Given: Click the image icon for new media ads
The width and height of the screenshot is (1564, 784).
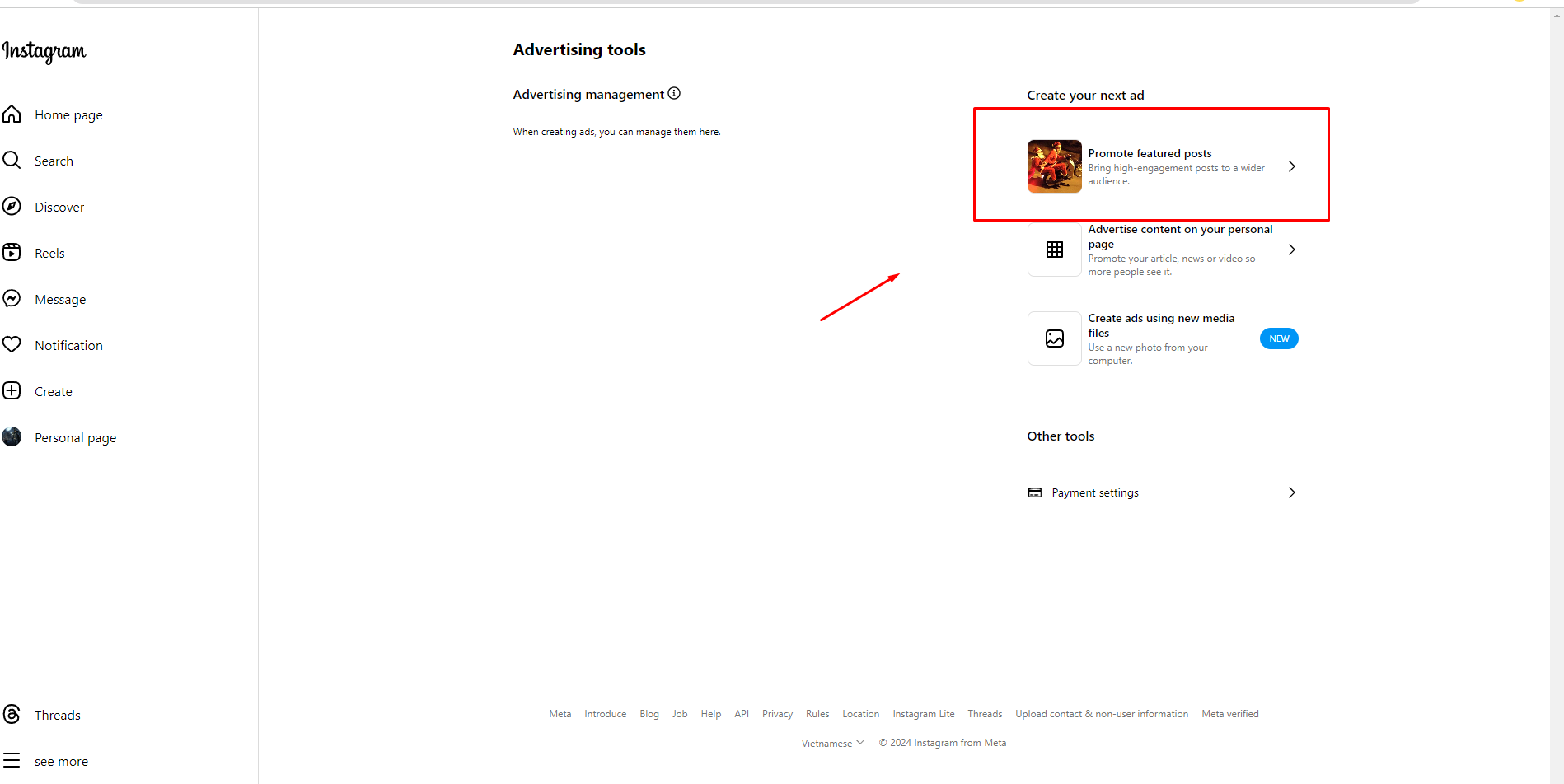Looking at the screenshot, I should point(1055,338).
